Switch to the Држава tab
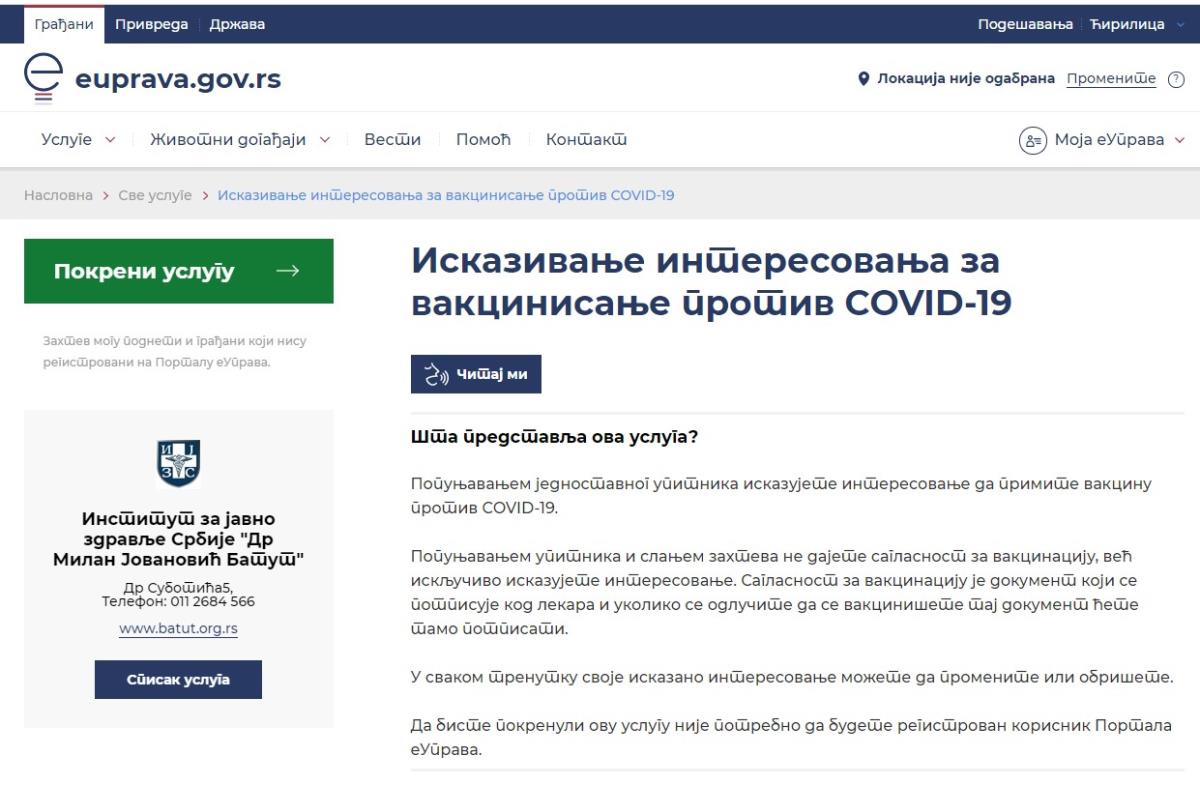Viewport: 1200px width, 785px height. pos(237,24)
